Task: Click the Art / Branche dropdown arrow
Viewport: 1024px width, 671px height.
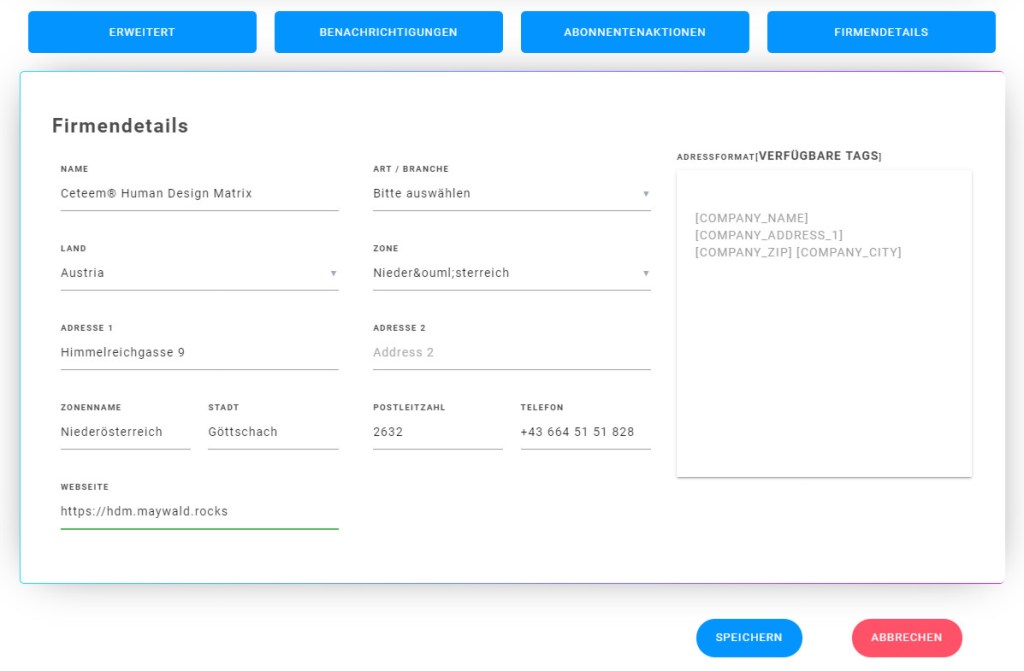Action: pyautogui.click(x=645, y=194)
